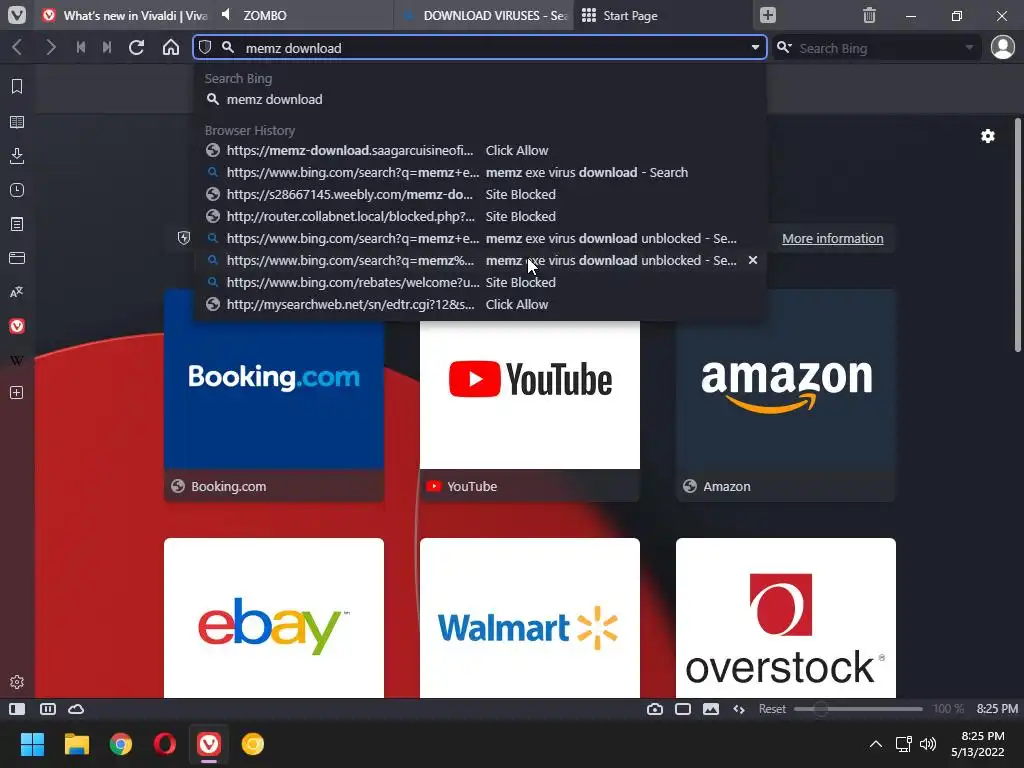Open the Bookmarks panel in sidebar
Screen dimensions: 1024x768
pyautogui.click(x=17, y=86)
